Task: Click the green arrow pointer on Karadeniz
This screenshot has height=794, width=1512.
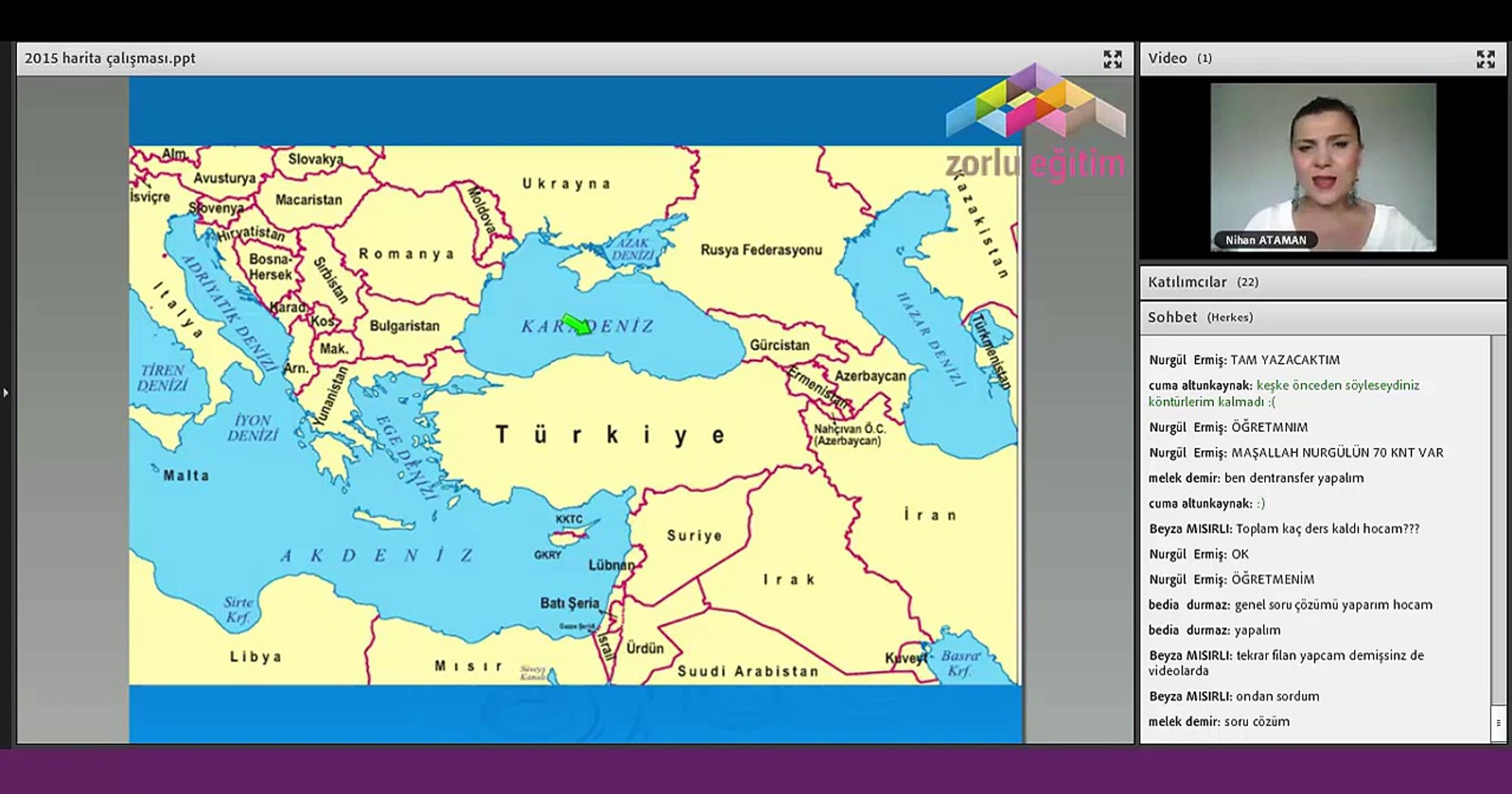Action: click(x=577, y=324)
